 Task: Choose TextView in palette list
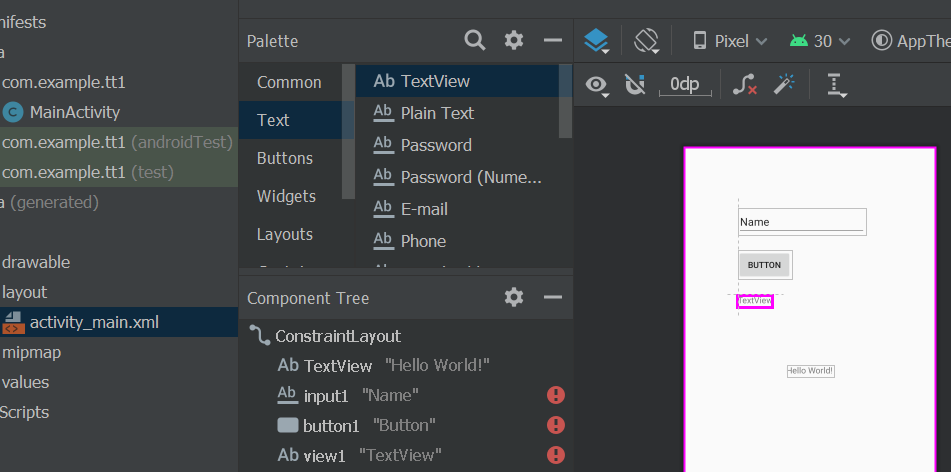457,81
